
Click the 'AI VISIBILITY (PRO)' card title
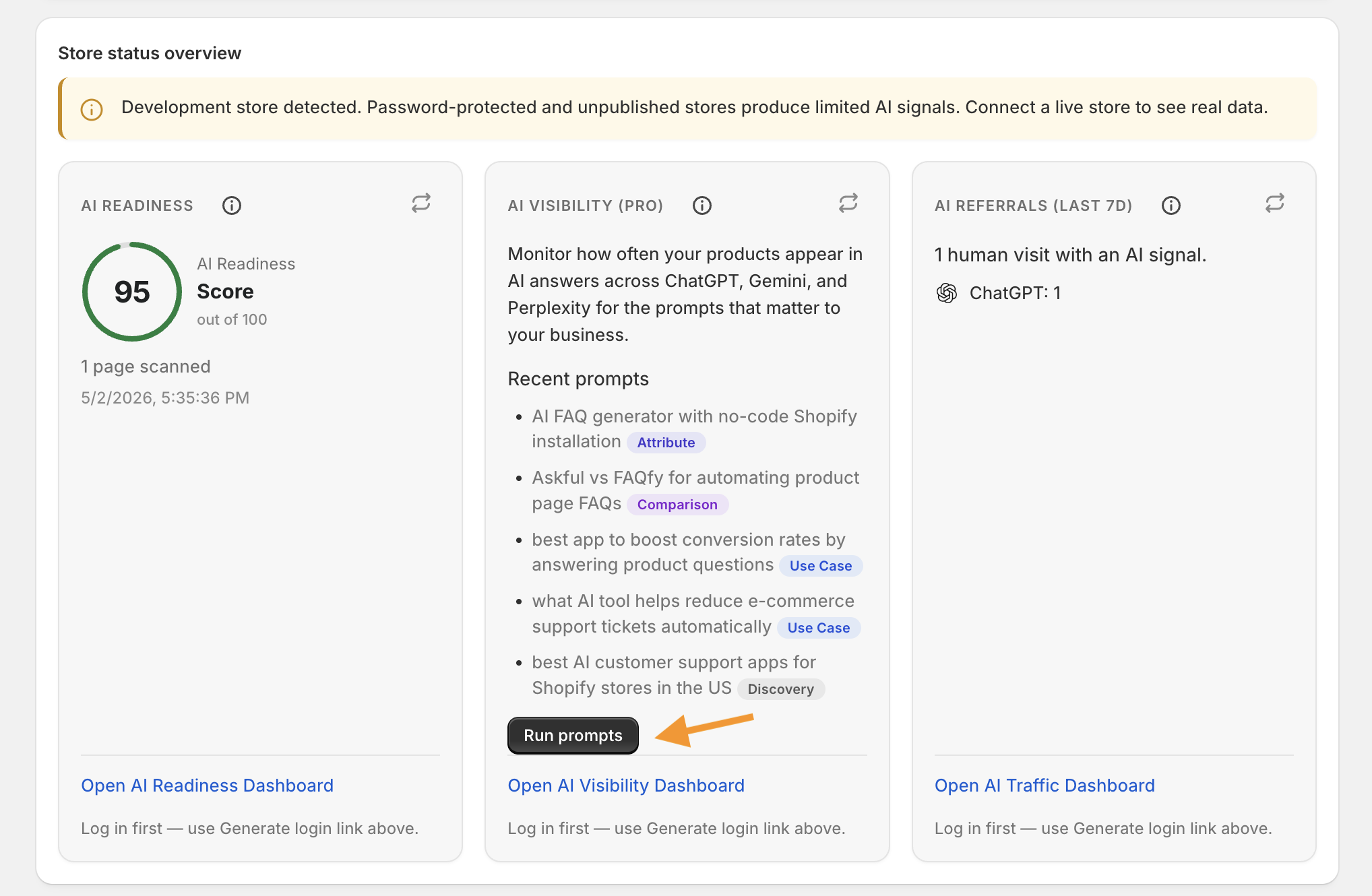coord(585,205)
